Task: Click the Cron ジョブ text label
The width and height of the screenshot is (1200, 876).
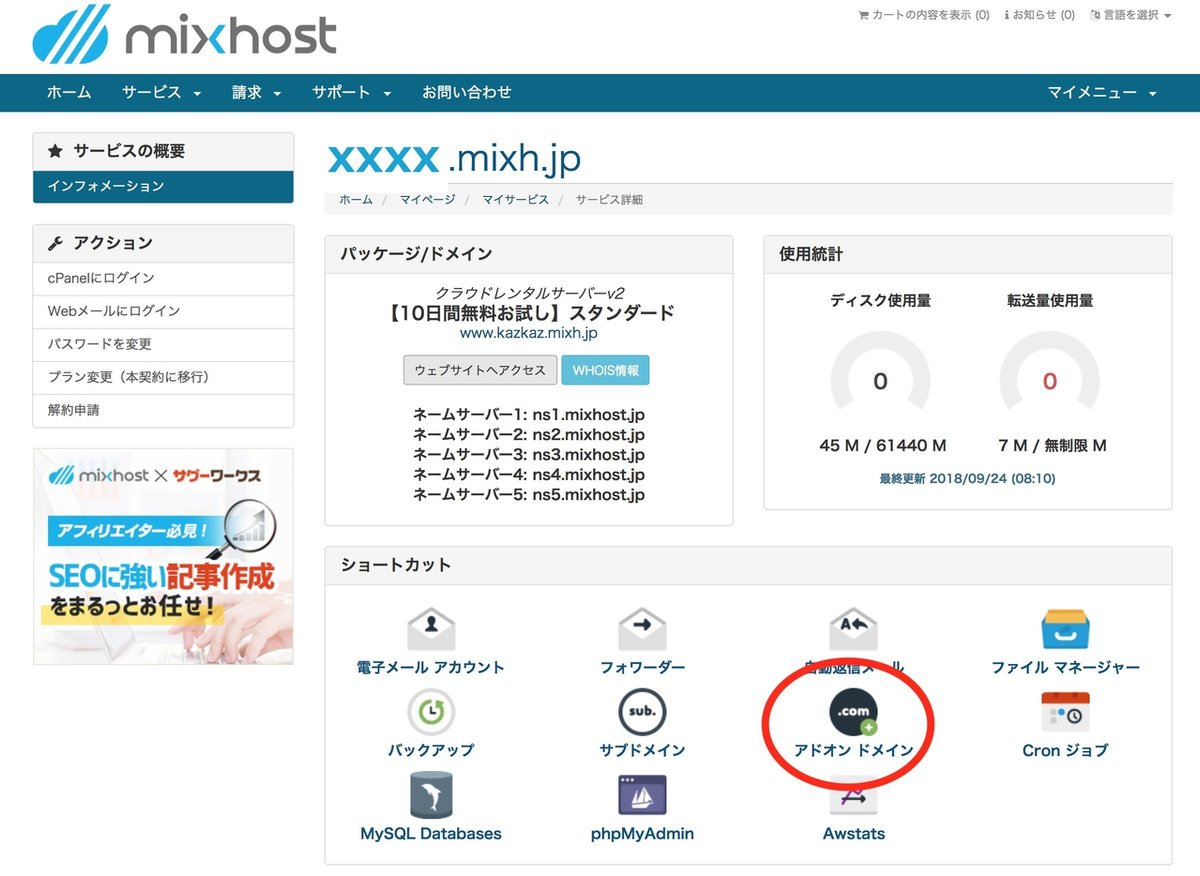Action: (x=1065, y=750)
